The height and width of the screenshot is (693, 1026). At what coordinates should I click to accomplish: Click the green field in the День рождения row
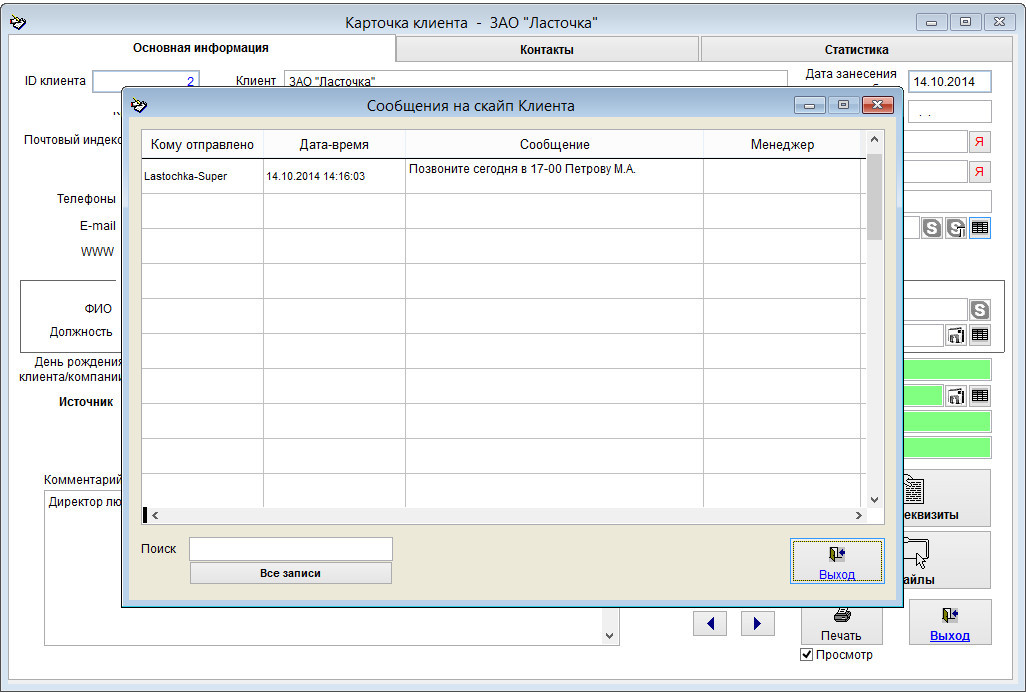coord(947,370)
